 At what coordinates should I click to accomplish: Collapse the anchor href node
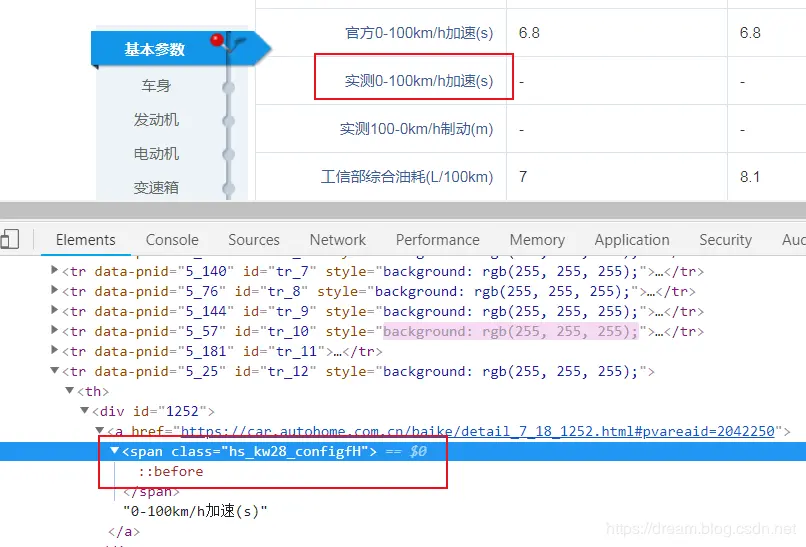coord(100,430)
